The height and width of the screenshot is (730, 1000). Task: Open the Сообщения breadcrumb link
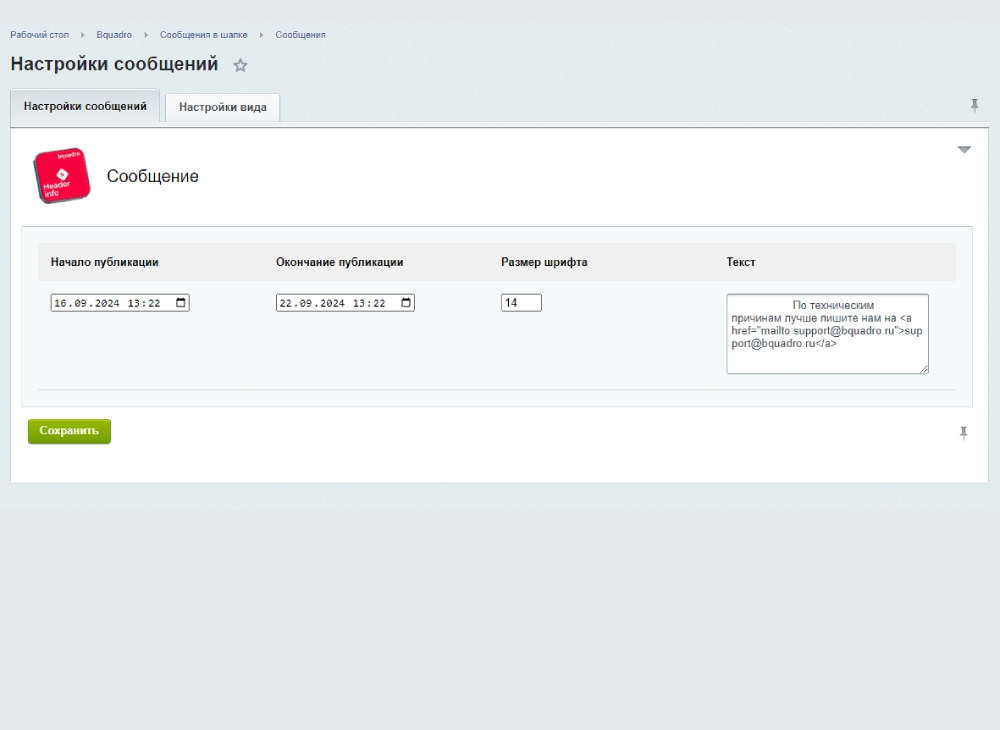click(300, 35)
